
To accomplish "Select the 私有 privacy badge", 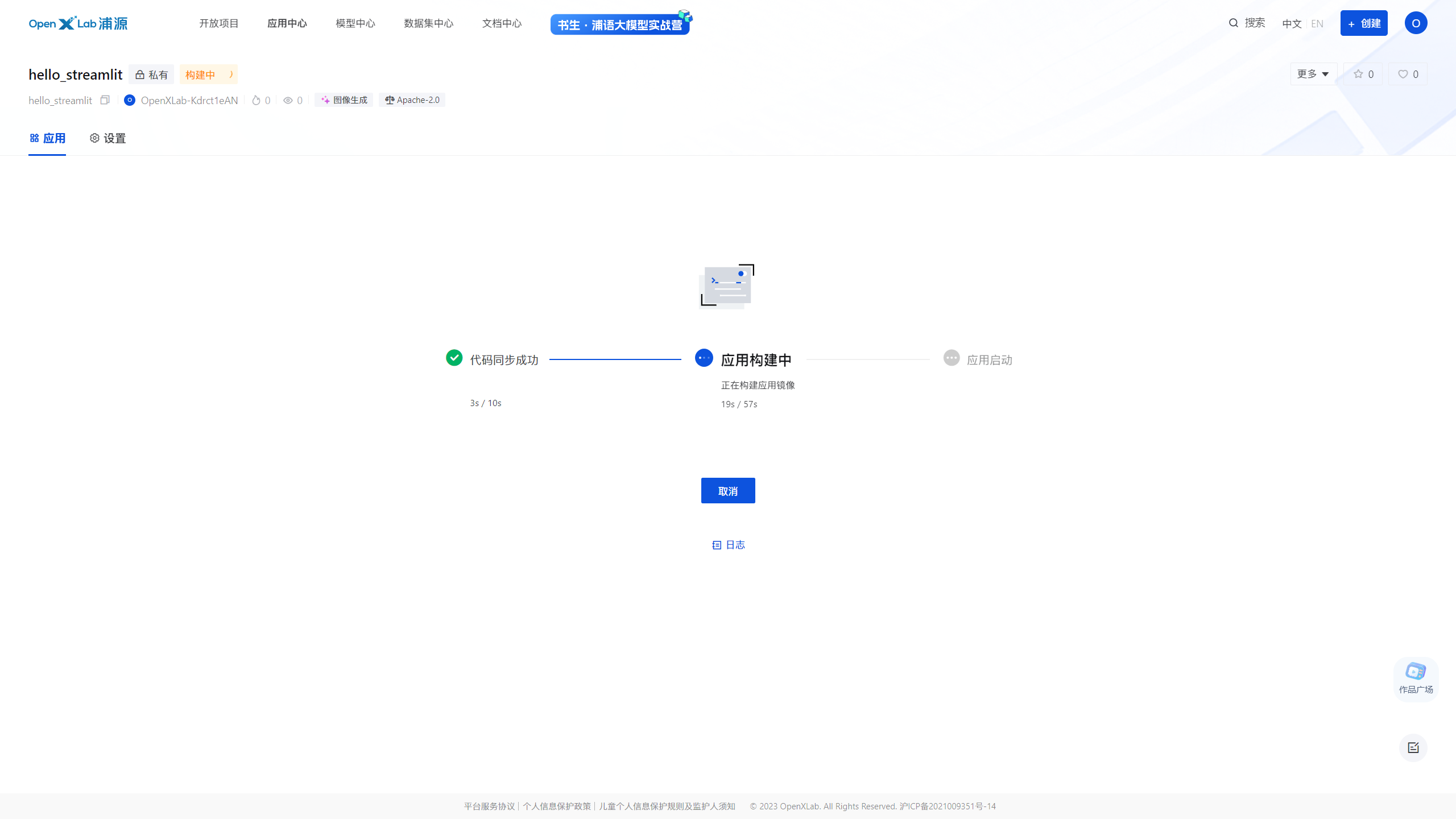I will pos(151,75).
